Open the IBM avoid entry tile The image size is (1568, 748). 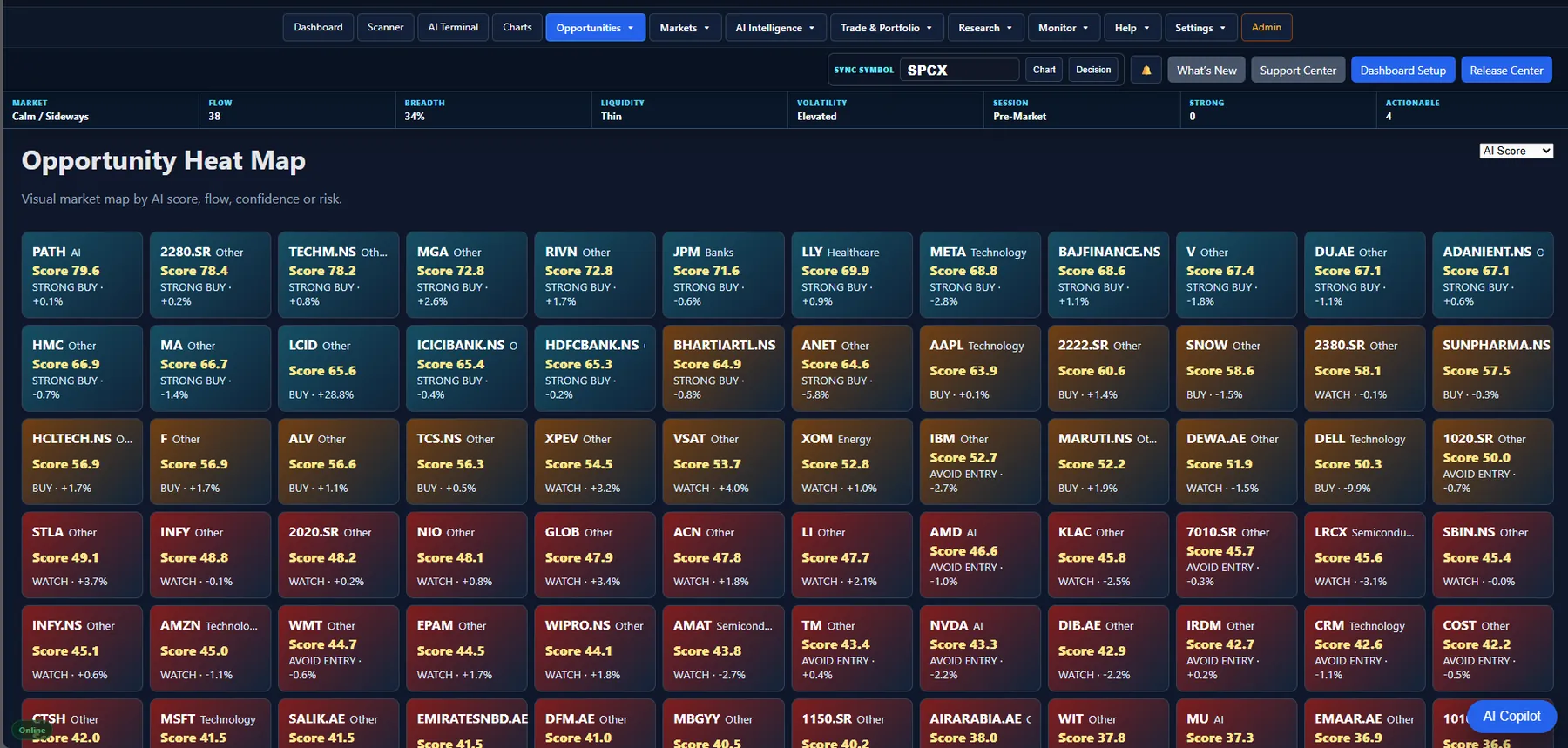coord(980,462)
